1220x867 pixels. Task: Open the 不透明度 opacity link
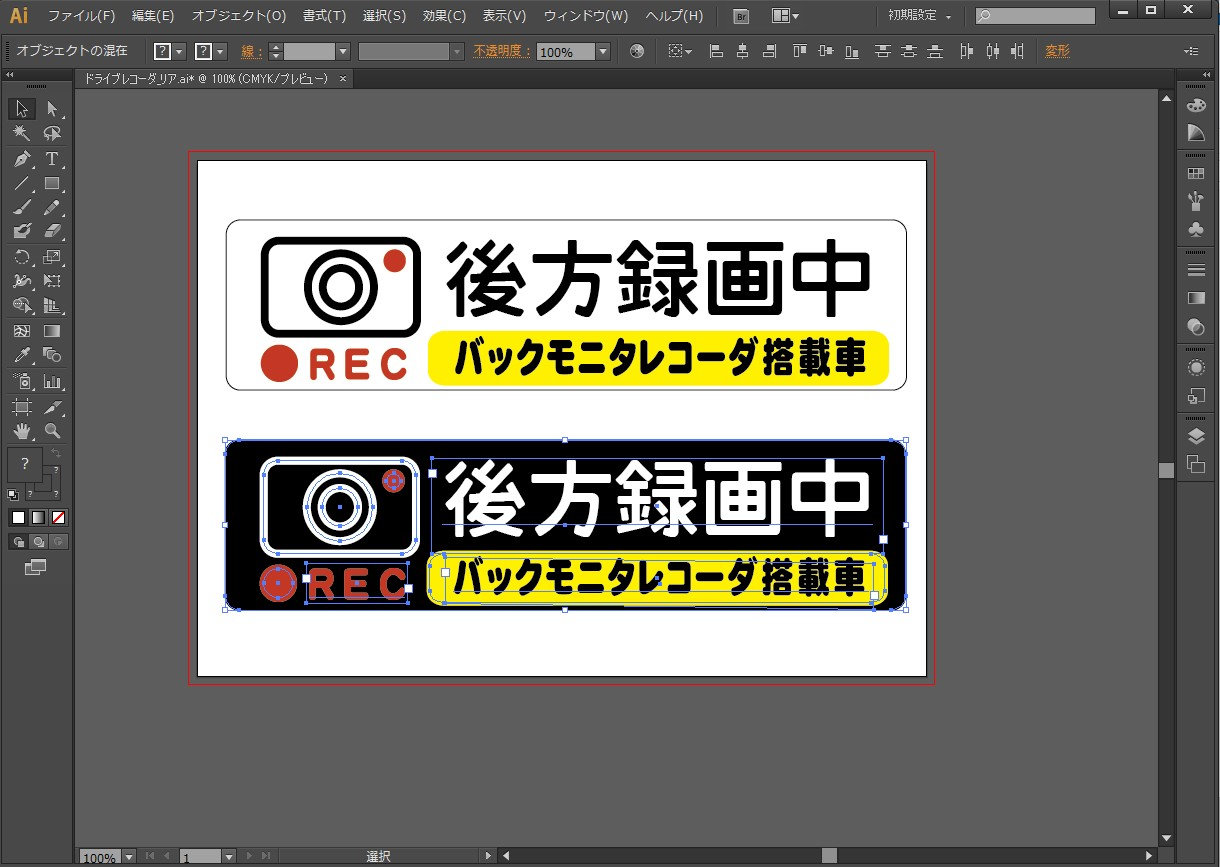point(501,51)
